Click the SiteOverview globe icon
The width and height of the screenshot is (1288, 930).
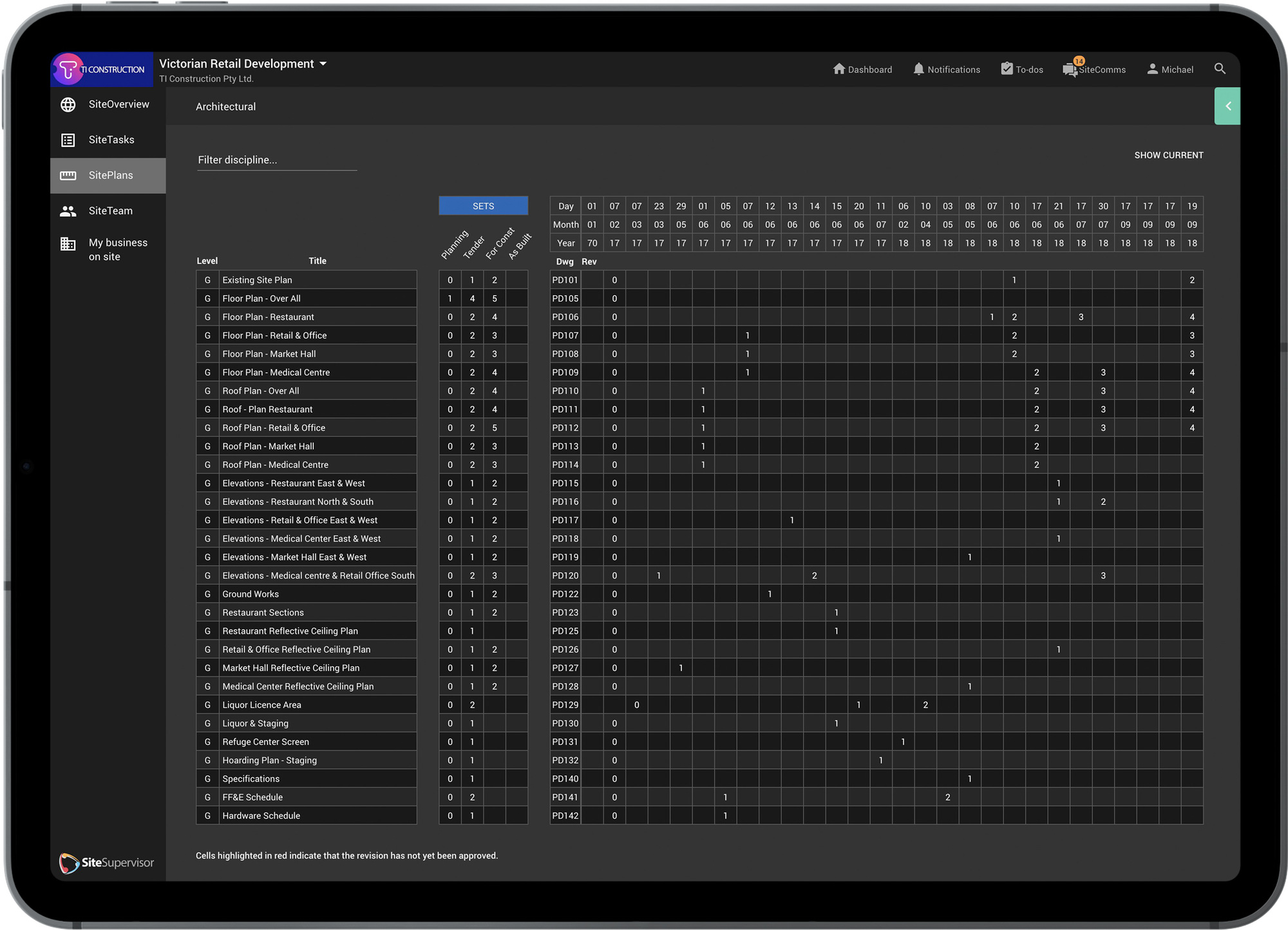pos(68,104)
